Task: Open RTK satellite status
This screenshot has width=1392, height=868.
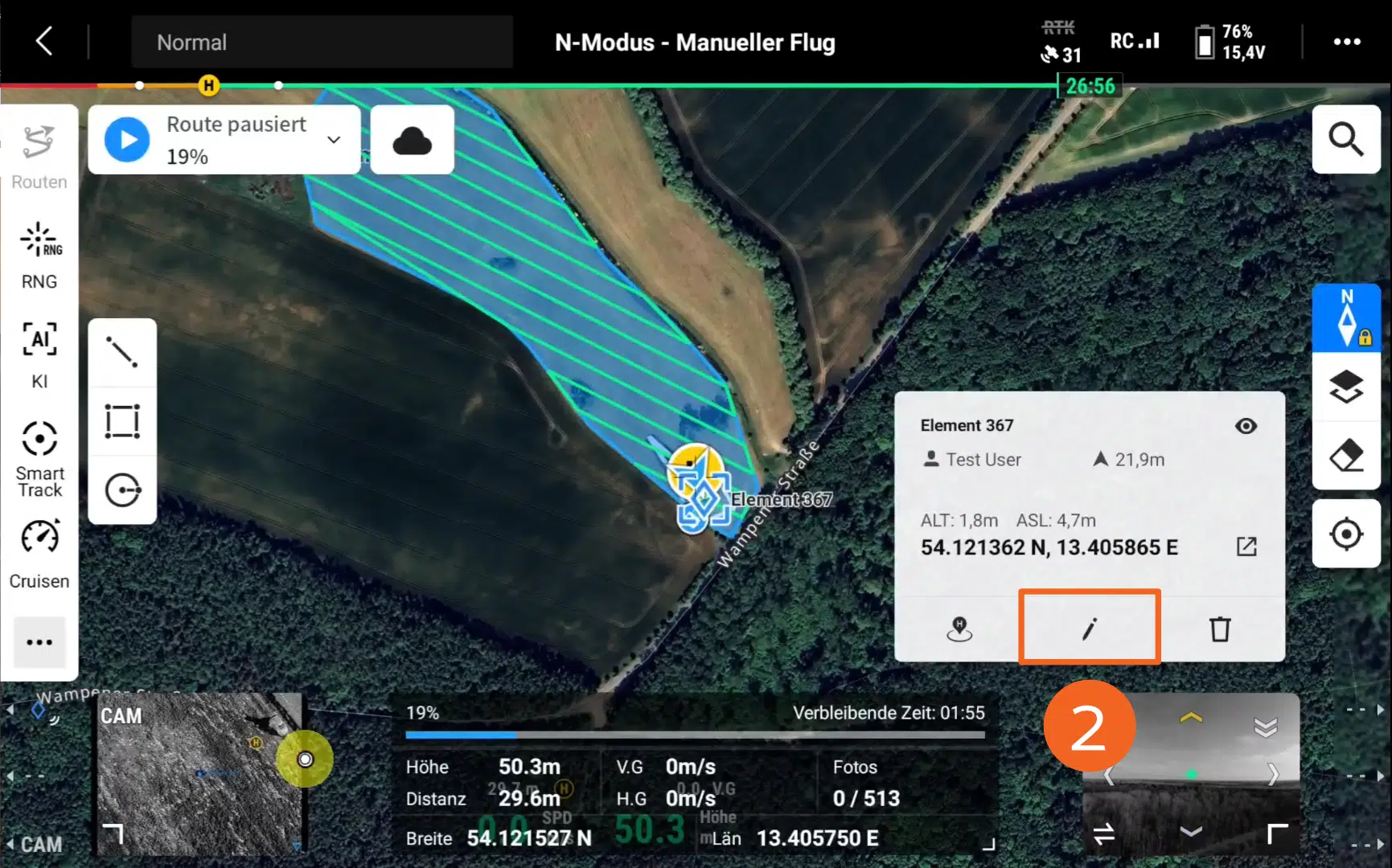Action: (x=1060, y=42)
